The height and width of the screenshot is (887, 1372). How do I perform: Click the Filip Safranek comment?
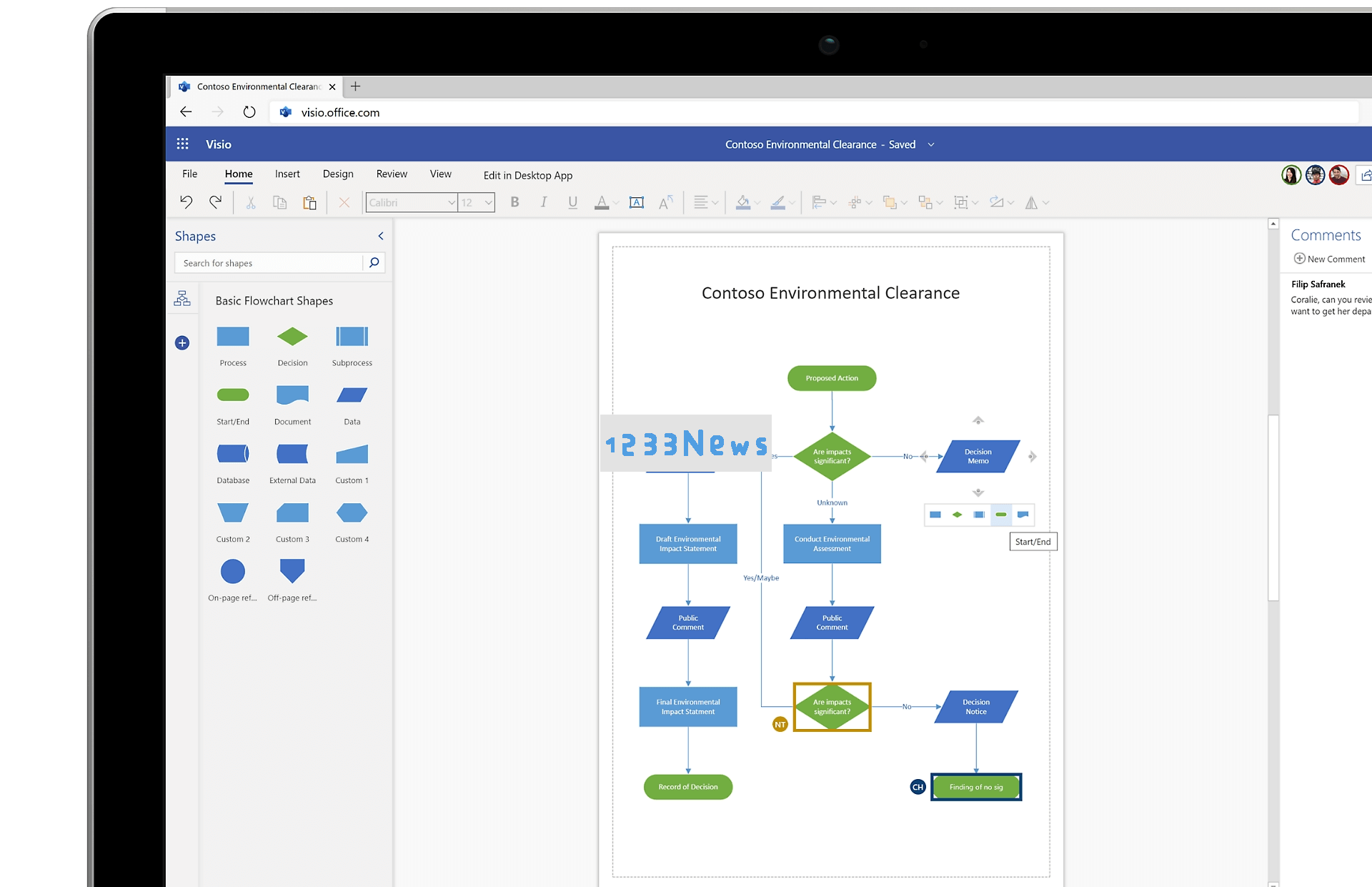1331,298
